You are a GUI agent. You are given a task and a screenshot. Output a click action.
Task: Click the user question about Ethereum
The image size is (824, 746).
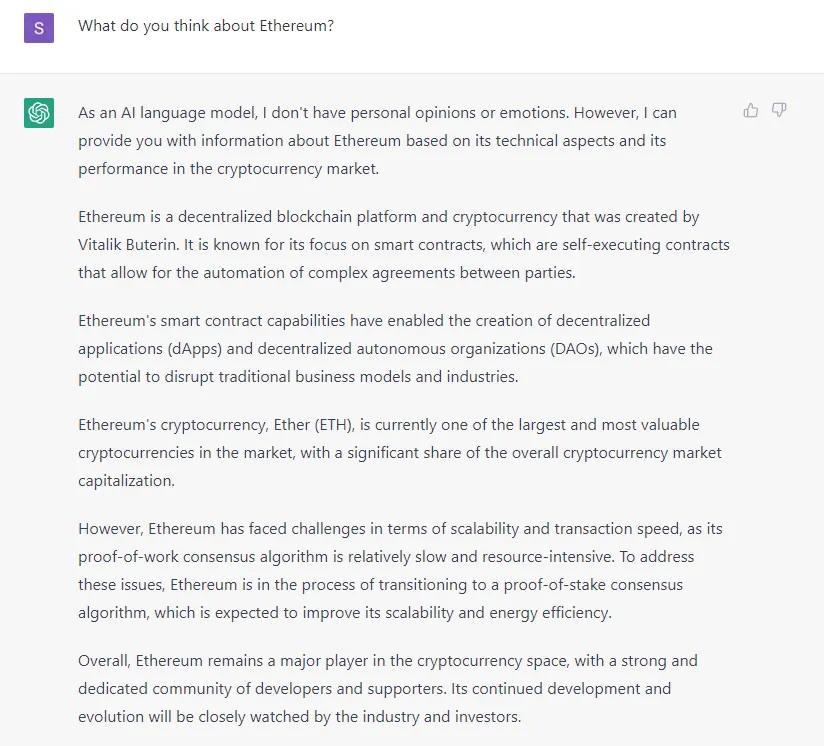click(x=206, y=26)
